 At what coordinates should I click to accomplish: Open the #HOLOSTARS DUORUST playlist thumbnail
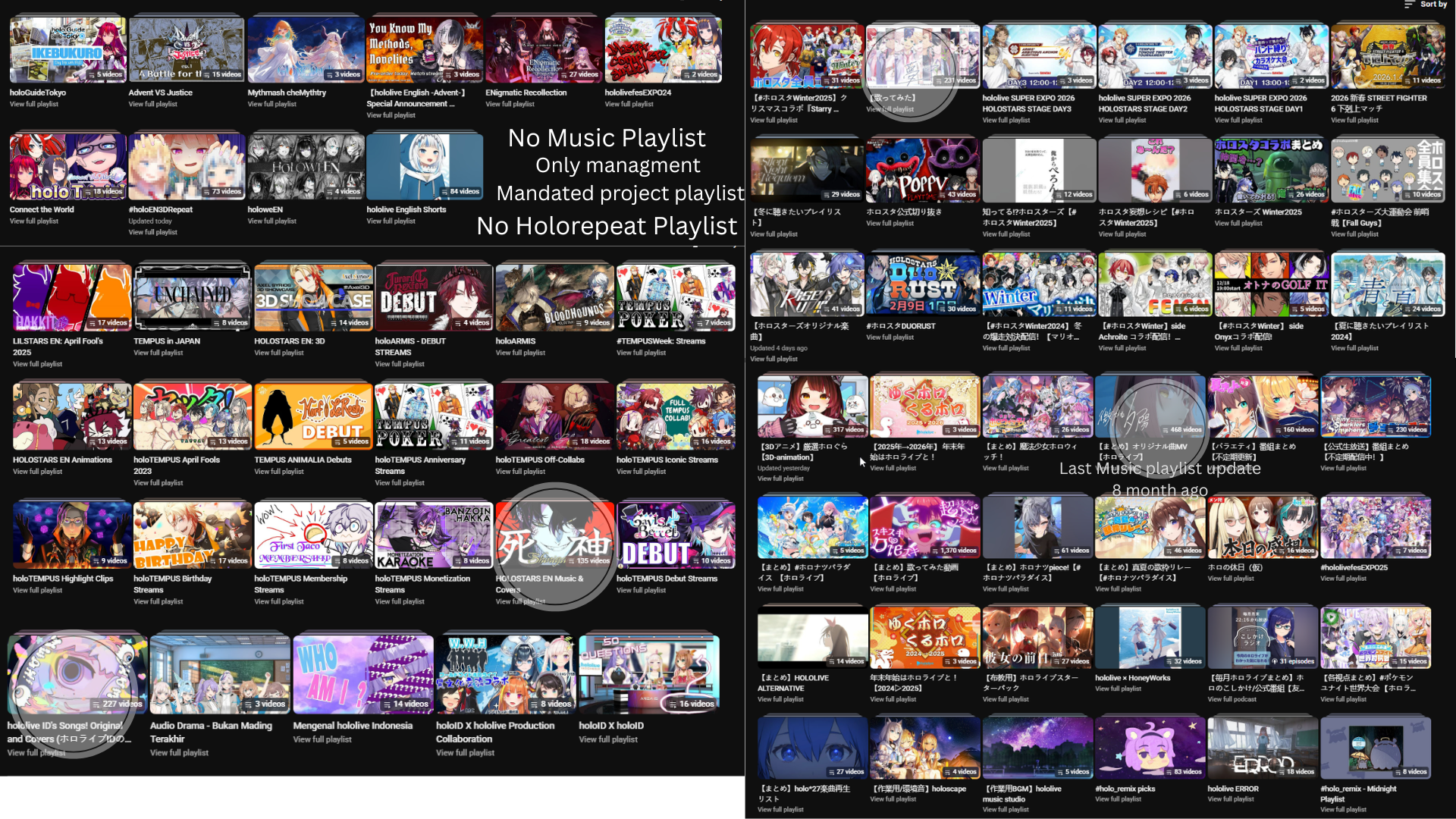coord(922,284)
